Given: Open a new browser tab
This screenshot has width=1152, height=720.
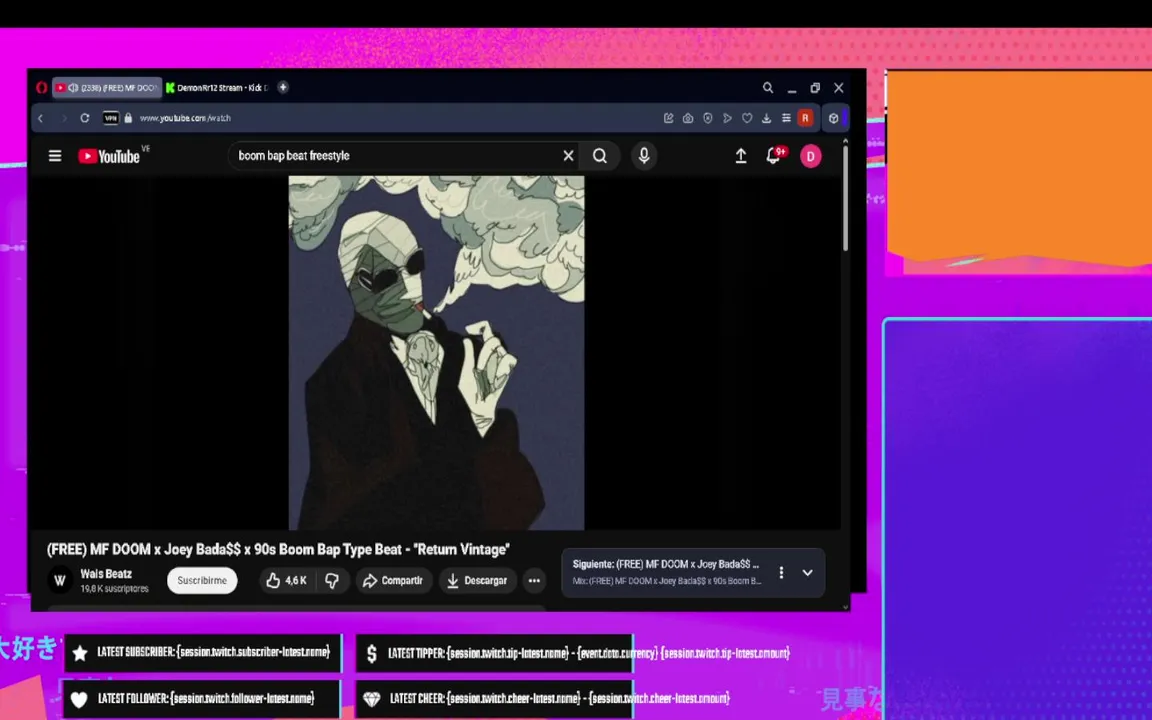Looking at the screenshot, I should pos(283,87).
